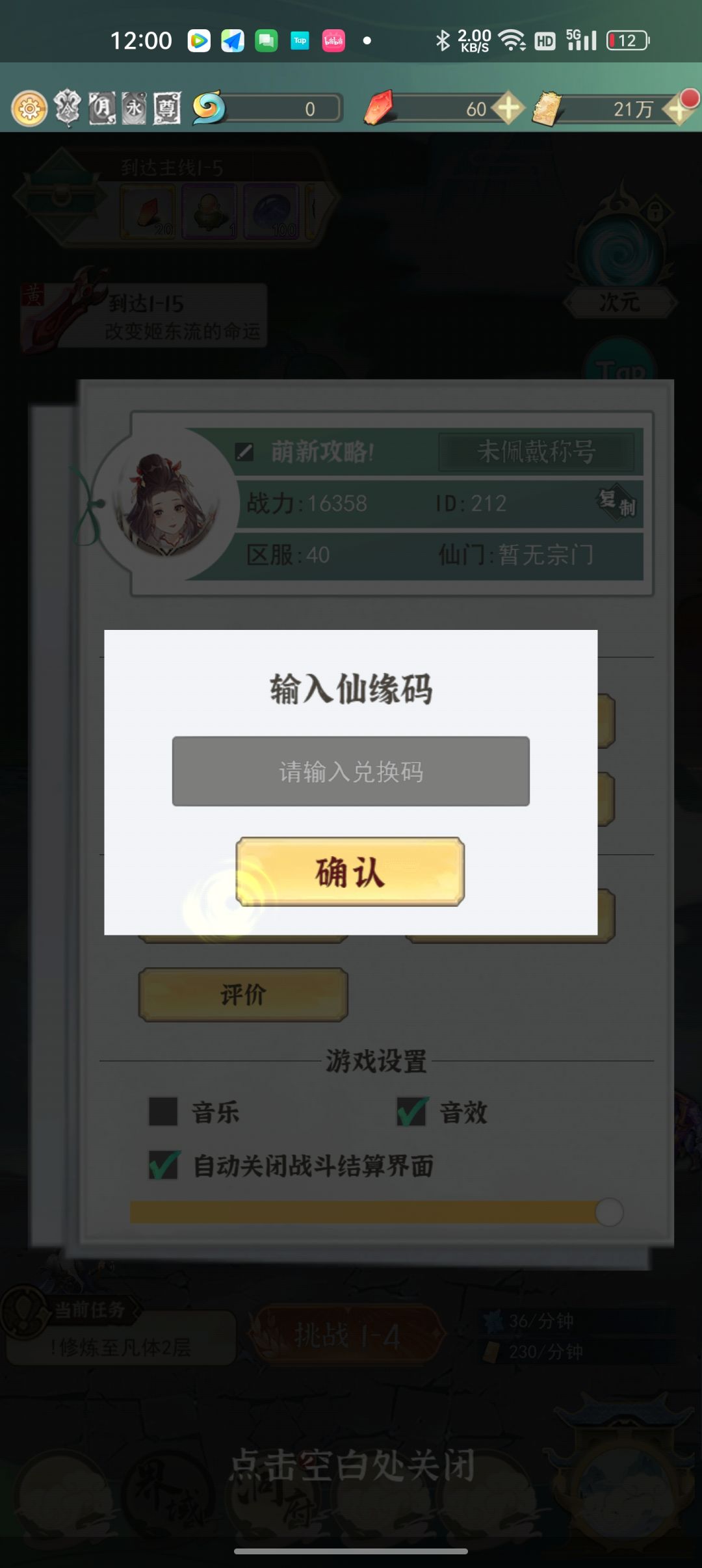Tap the scroll currency plus icon
The width and height of the screenshot is (702, 1568).
(680, 108)
